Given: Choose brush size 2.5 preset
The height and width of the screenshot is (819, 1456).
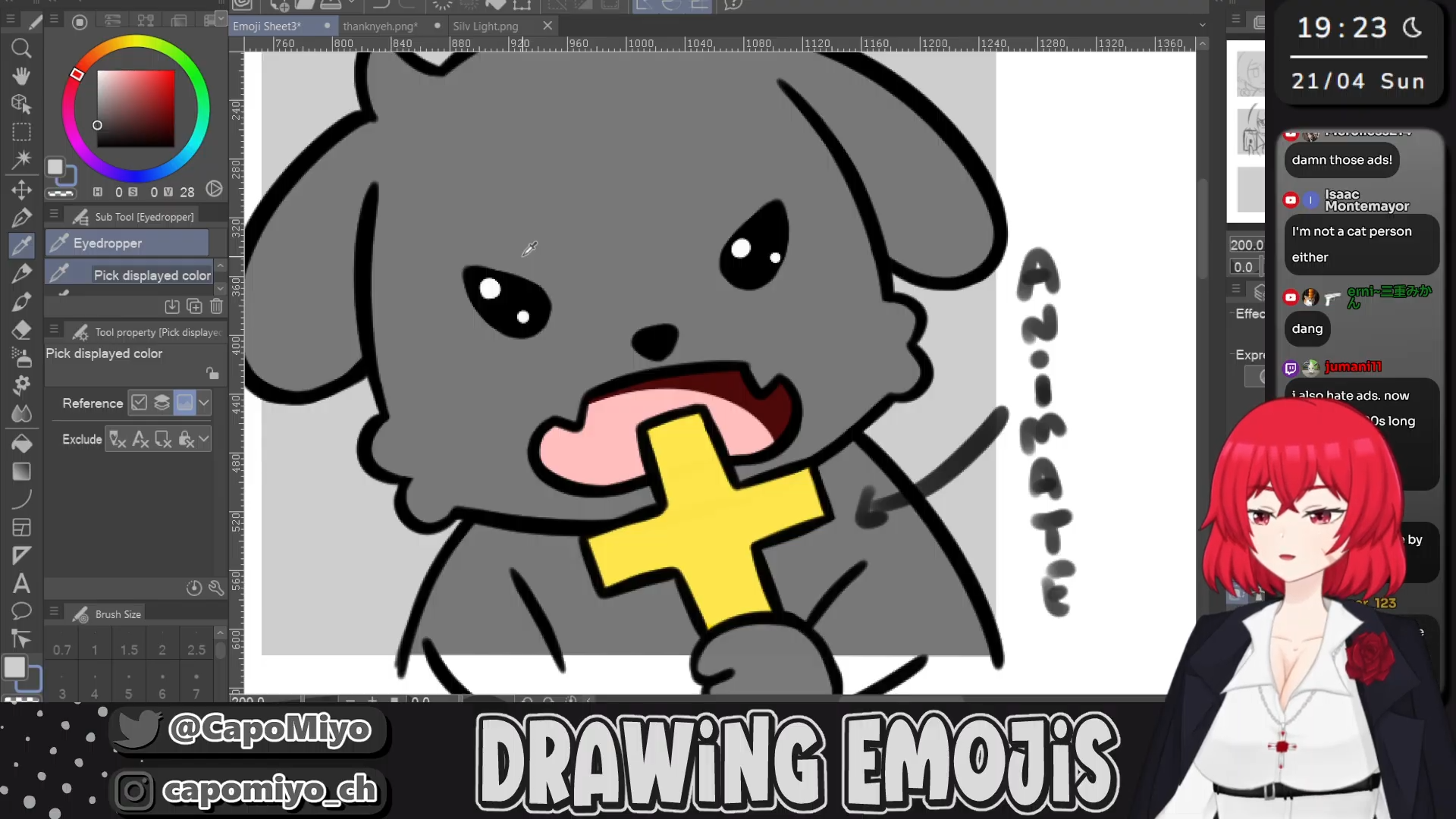Looking at the screenshot, I should click(196, 643).
